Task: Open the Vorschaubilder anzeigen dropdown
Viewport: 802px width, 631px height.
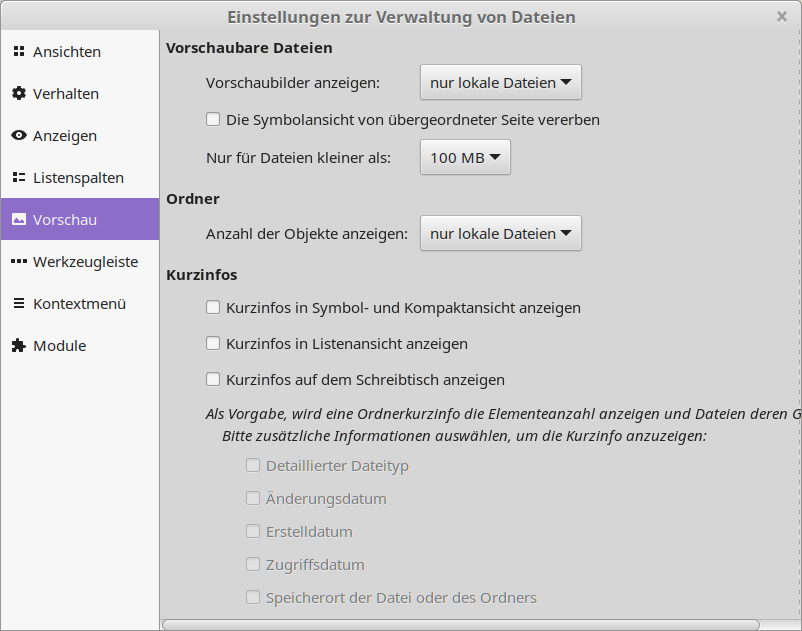Action: pos(500,83)
